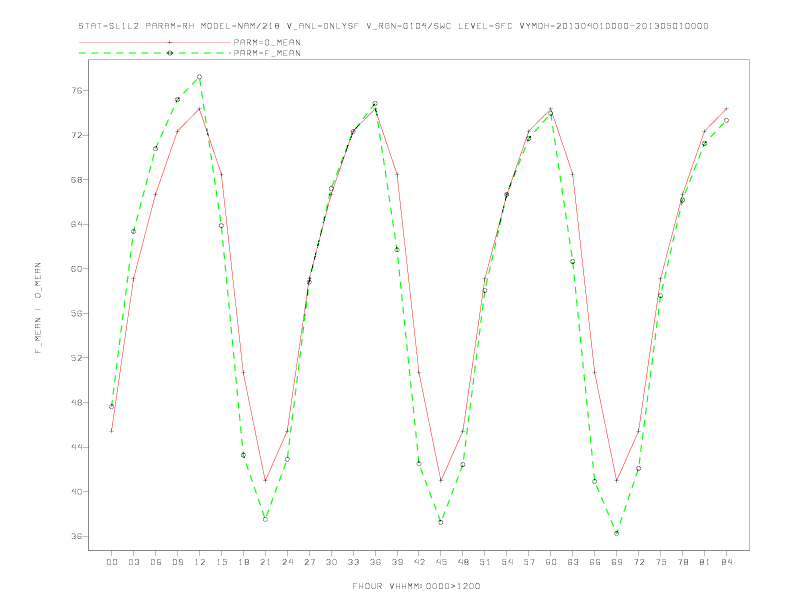Click y-axis tick label 56

tap(77, 313)
